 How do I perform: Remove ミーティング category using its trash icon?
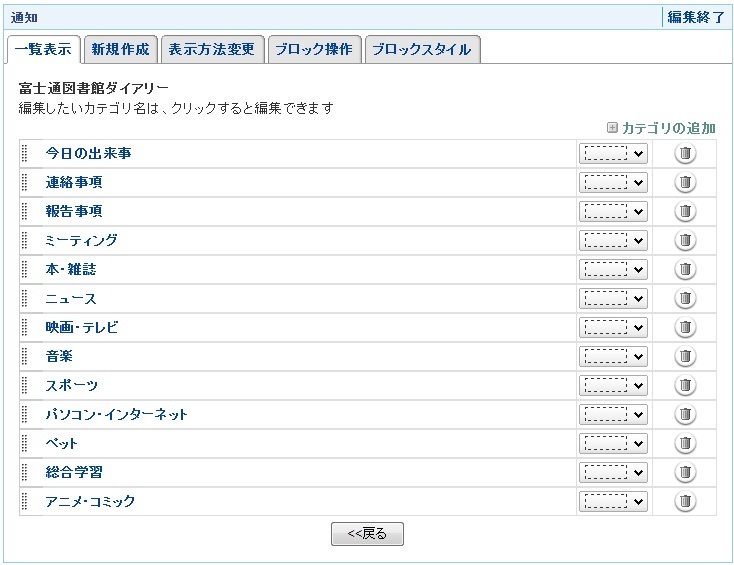coord(685,240)
